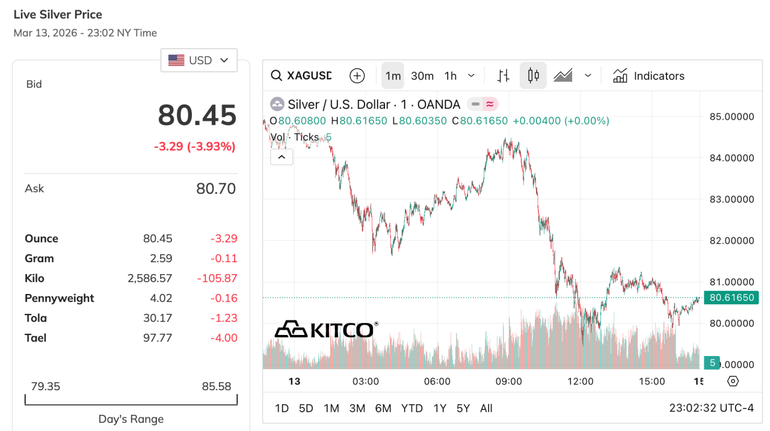Screen dimensions: 770x431
Task: Select the 1M date range tab
Action: (331, 408)
